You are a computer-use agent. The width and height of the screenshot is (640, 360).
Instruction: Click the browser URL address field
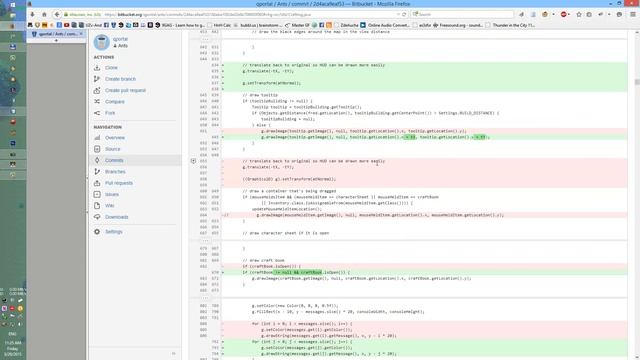pyautogui.click(x=249, y=14)
